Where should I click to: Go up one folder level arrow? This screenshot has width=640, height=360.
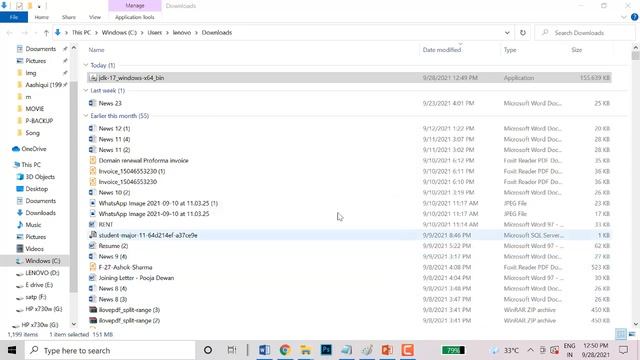(x=46, y=33)
